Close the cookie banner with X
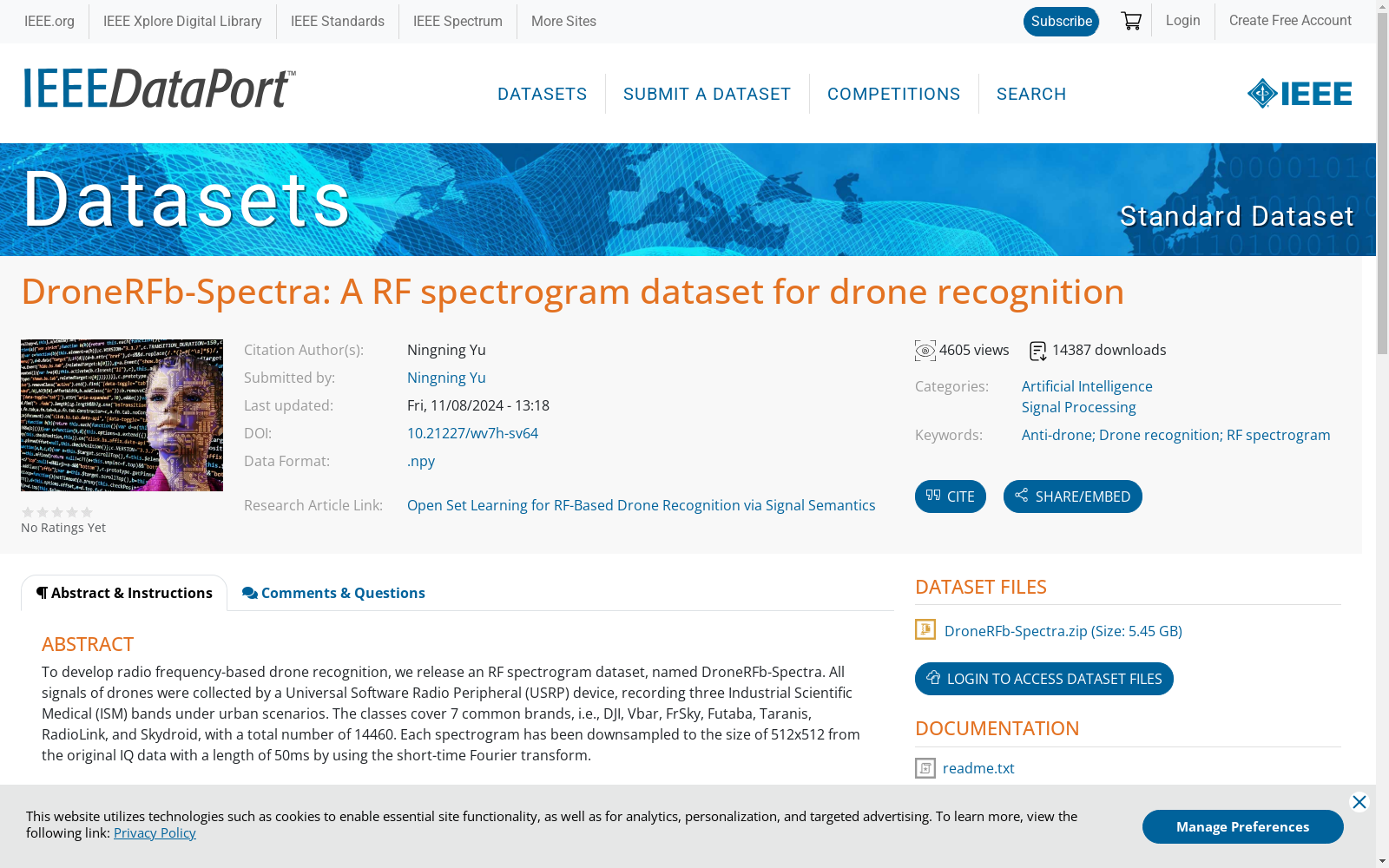This screenshot has width=1389, height=868. (x=1359, y=802)
